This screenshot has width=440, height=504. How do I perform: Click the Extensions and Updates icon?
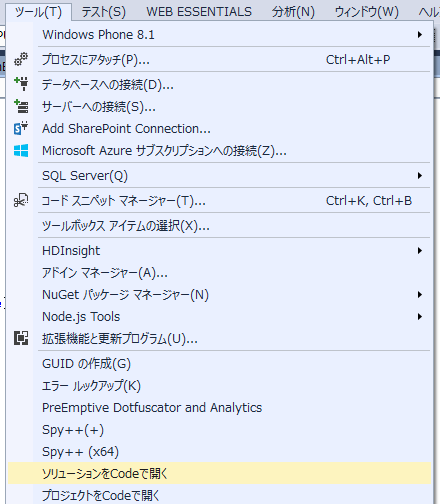coord(21,338)
